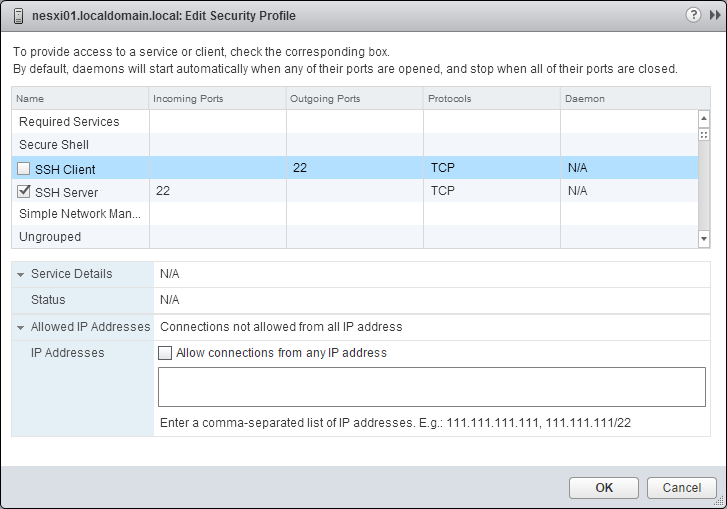Image resolution: width=727 pixels, height=509 pixels.
Task: Collapse the Allowed IP Addresses section
Action: 20,327
